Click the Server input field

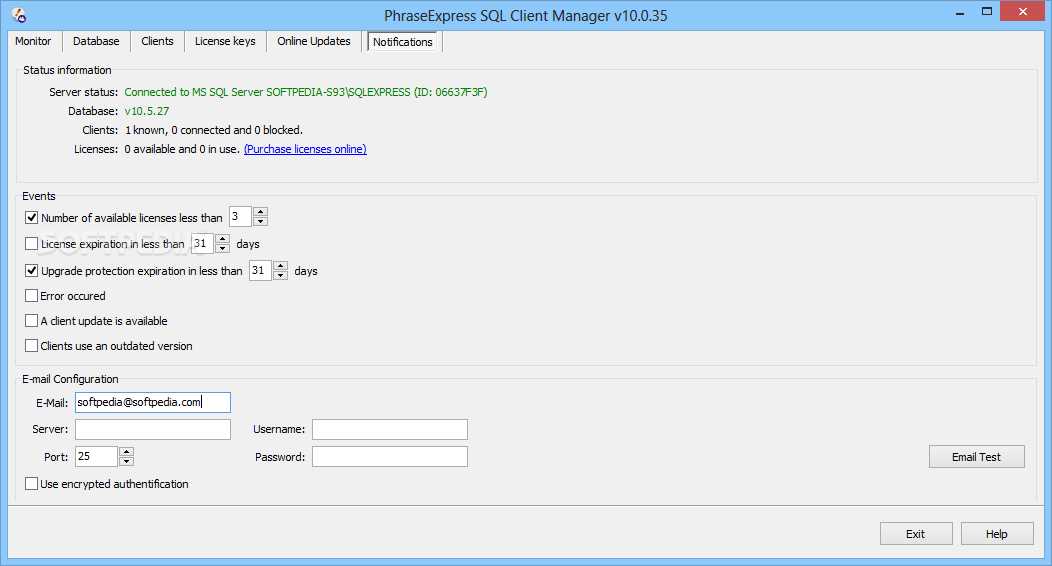153,429
